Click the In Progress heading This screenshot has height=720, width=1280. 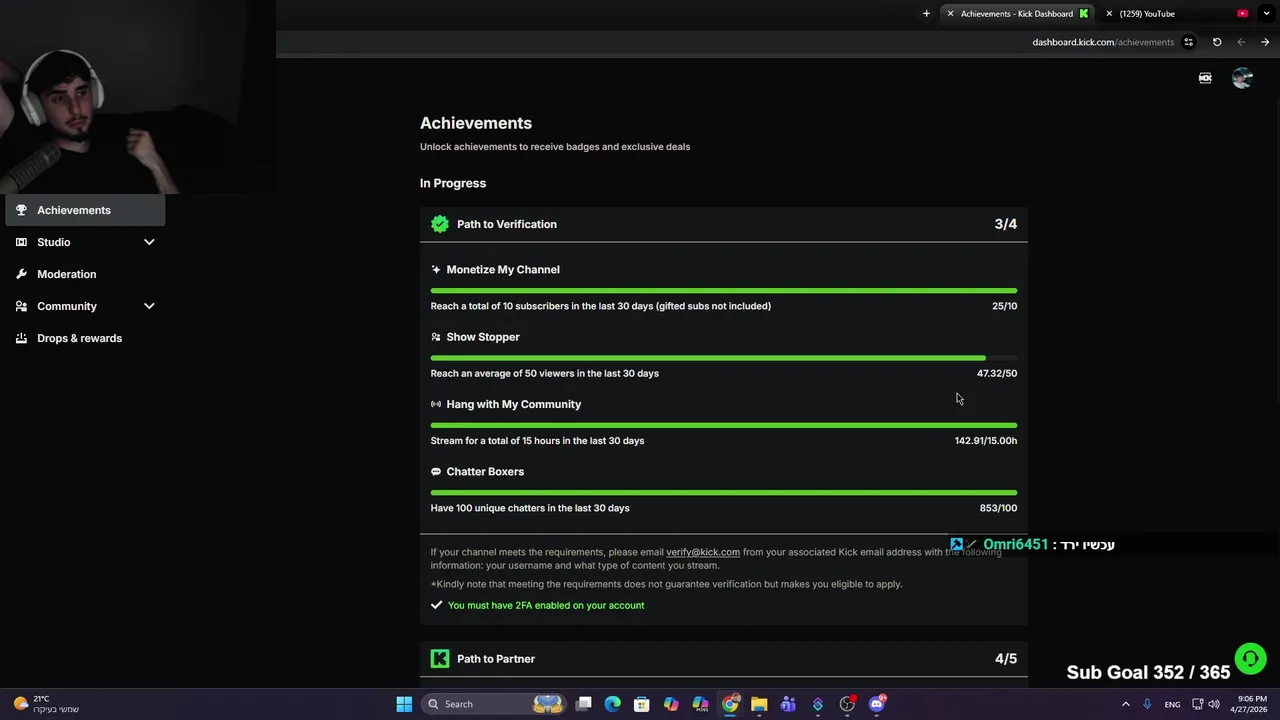tap(453, 183)
